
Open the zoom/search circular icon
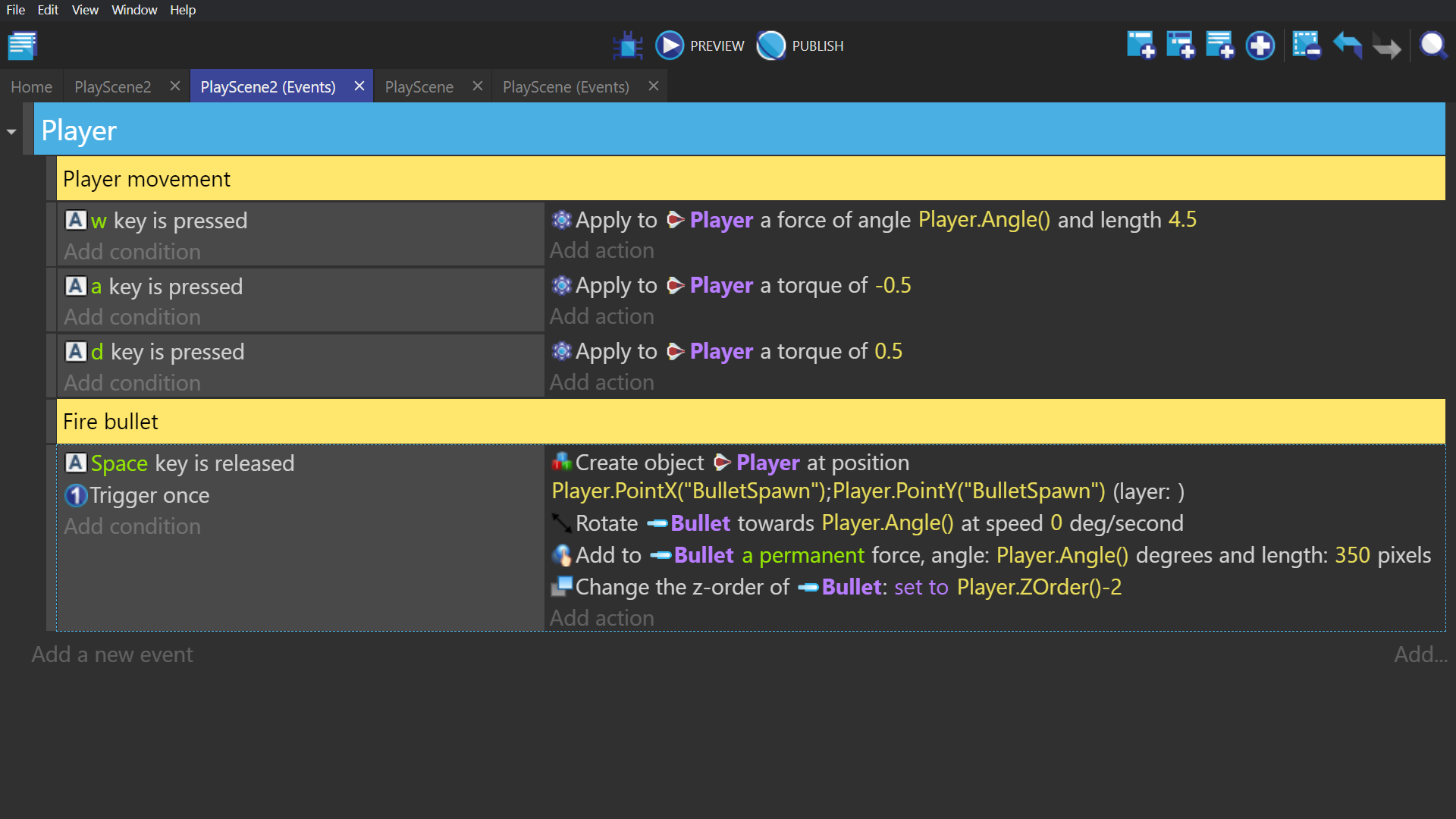1432,45
